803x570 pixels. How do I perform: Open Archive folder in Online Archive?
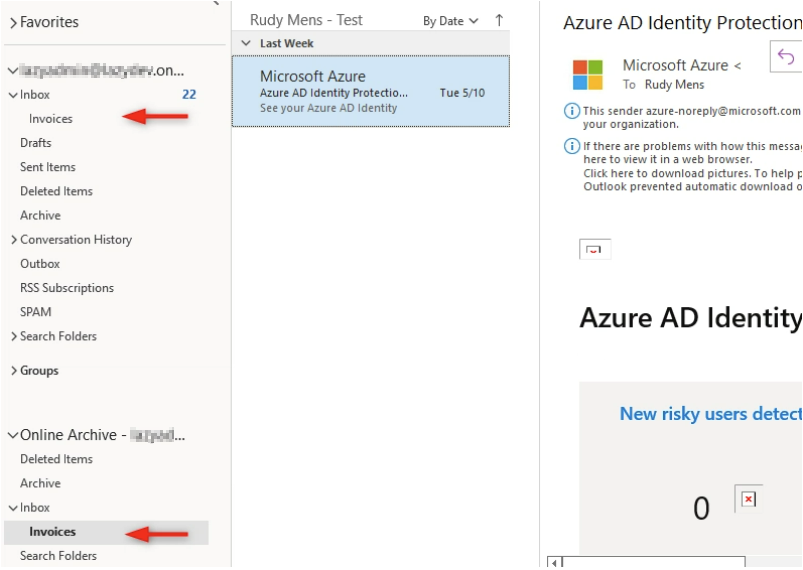[x=40, y=483]
